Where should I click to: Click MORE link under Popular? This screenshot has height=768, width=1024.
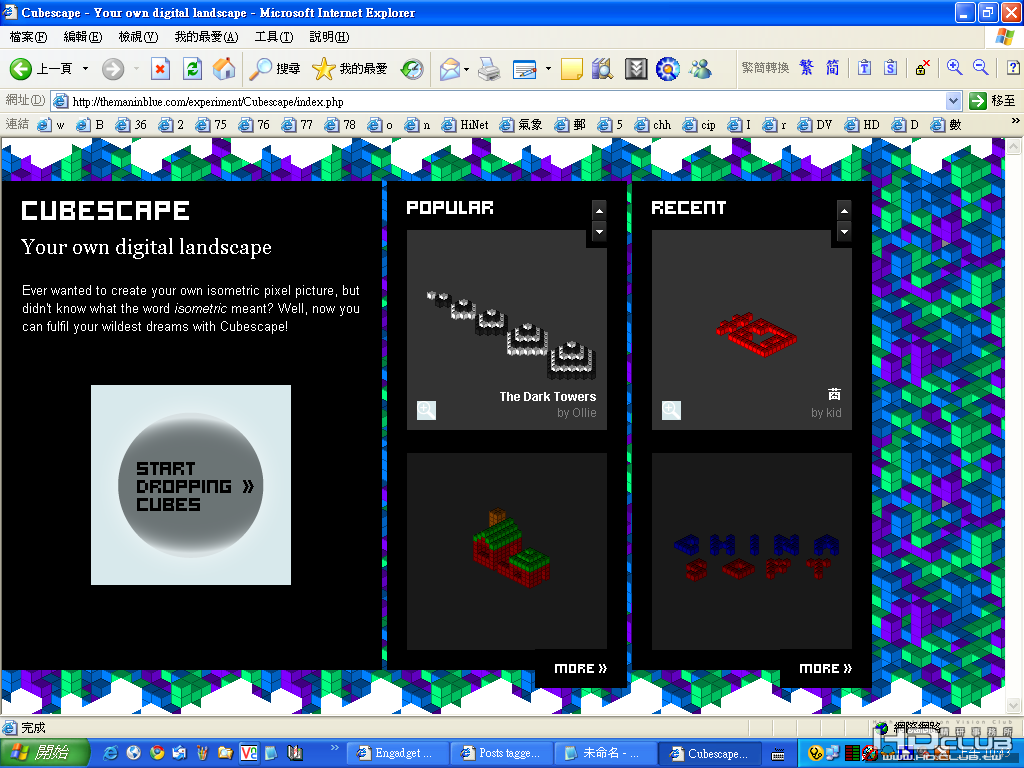pyautogui.click(x=581, y=668)
